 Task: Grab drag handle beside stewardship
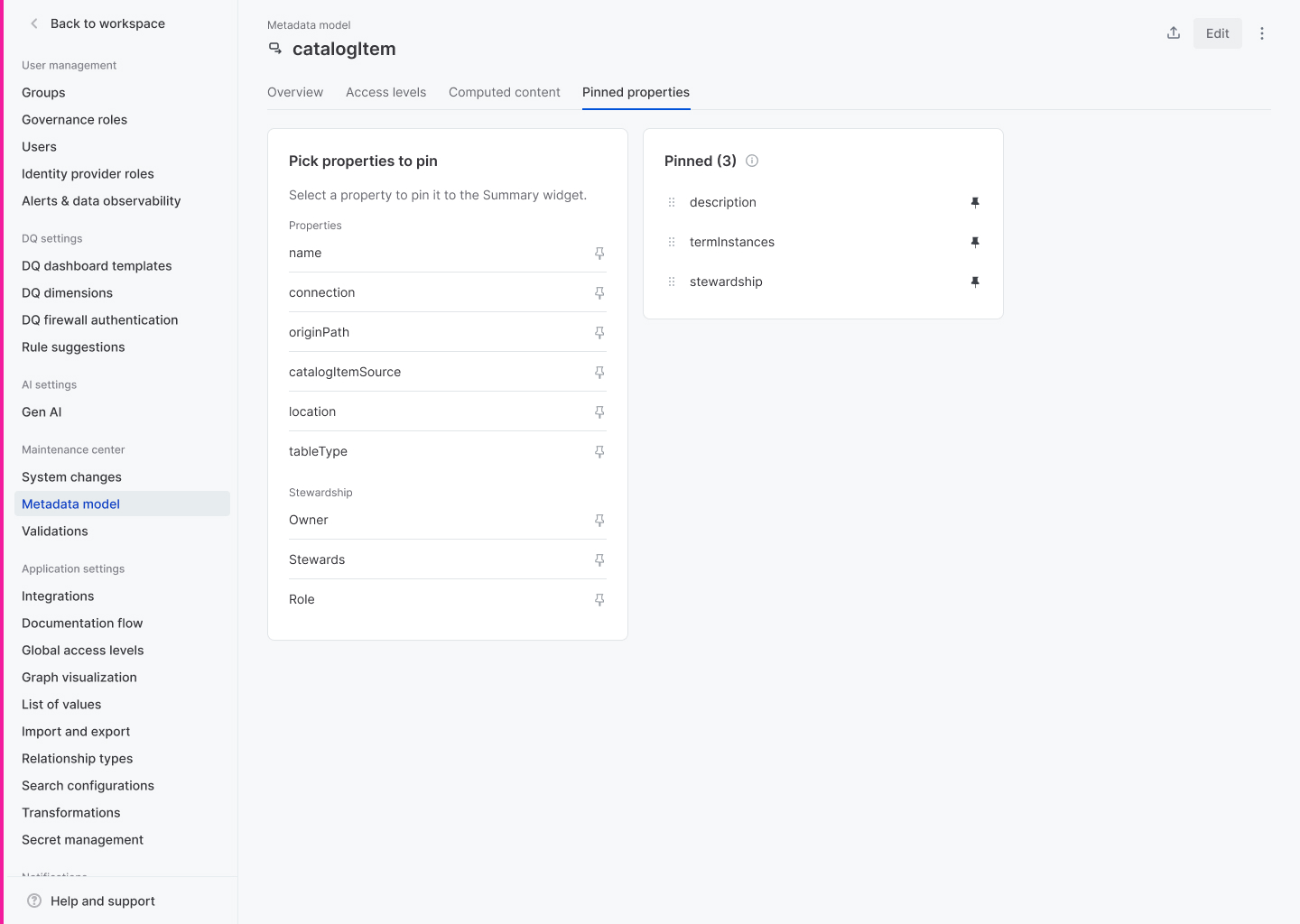672,282
